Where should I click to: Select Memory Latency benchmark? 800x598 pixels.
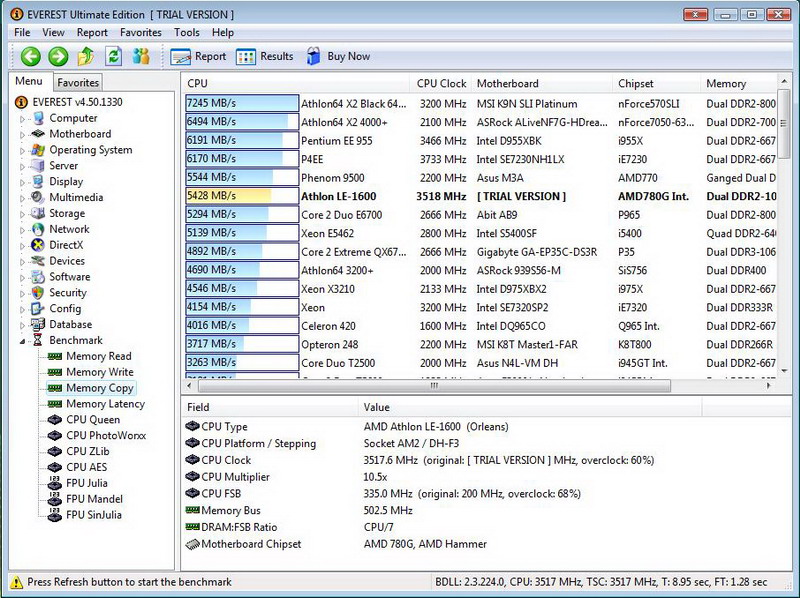pyautogui.click(x=96, y=404)
